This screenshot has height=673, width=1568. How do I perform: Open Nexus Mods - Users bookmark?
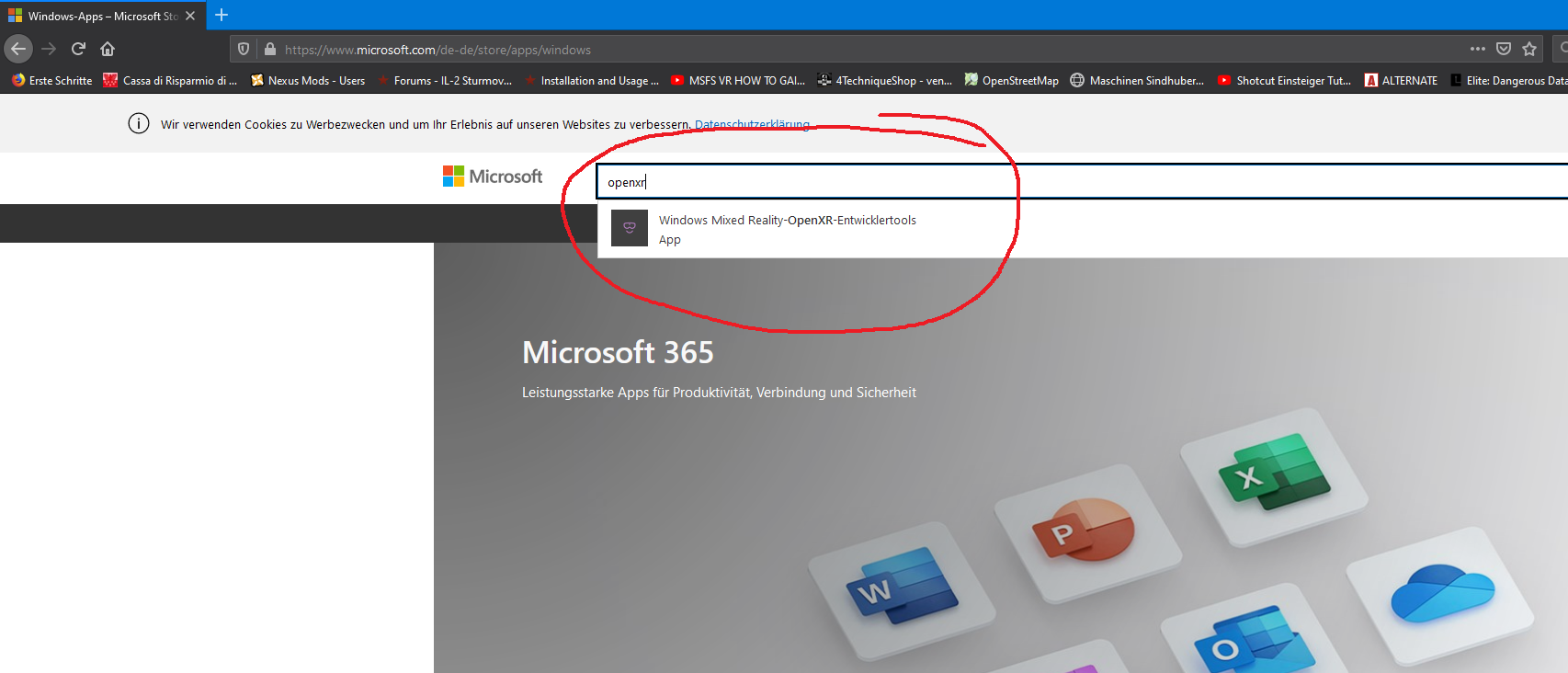point(308,81)
